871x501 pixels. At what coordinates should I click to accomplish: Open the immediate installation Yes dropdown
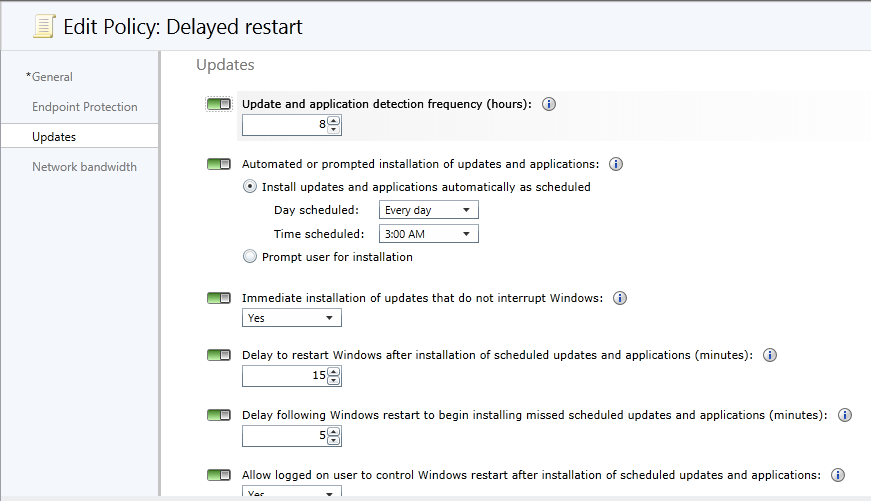(291, 318)
